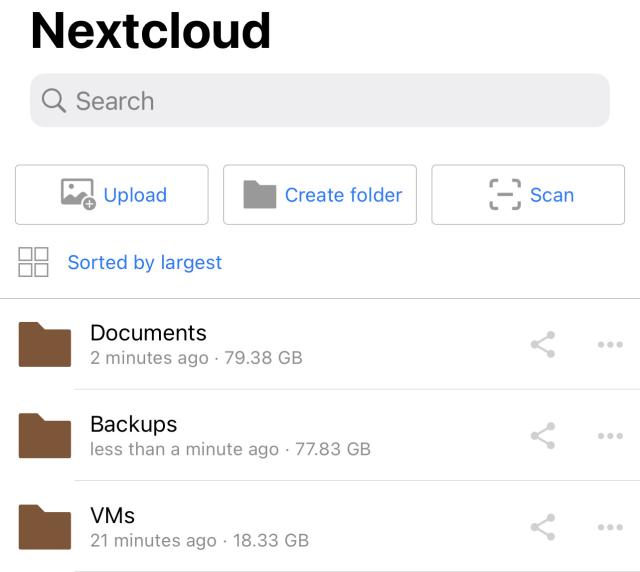Click the Nextcloud title heading

click(150, 30)
